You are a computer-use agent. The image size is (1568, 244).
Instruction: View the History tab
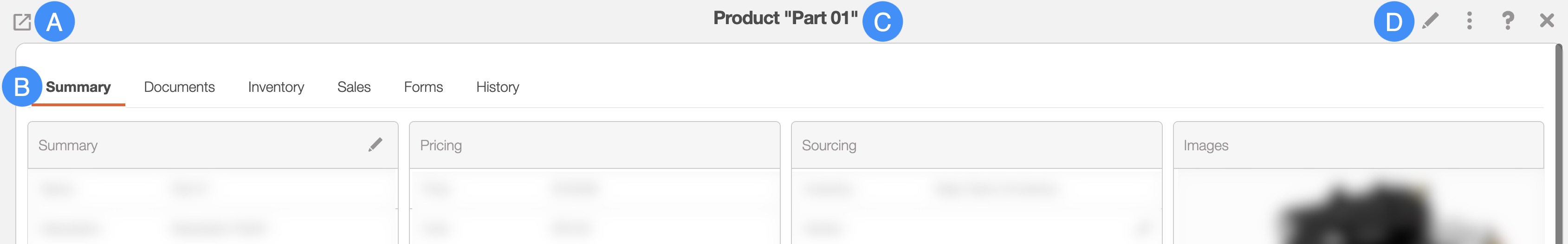tap(497, 87)
